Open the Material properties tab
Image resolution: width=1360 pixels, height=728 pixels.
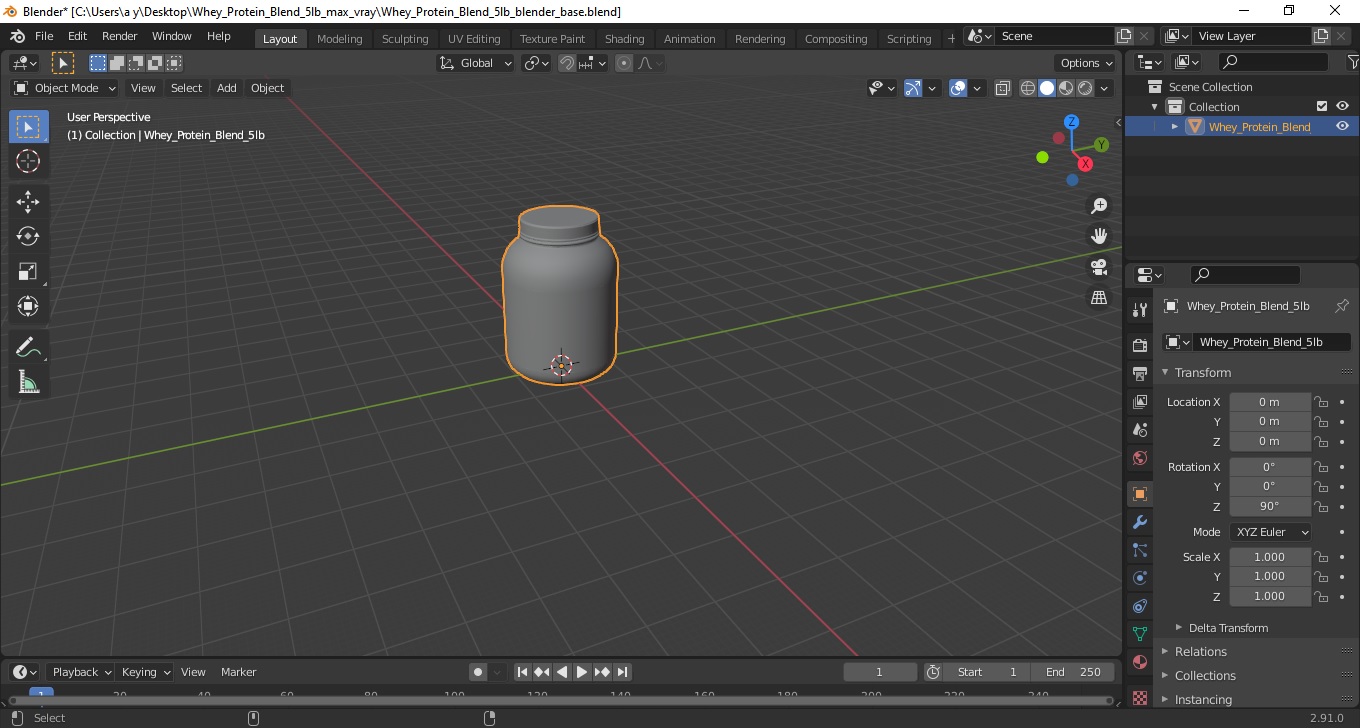[1139, 662]
